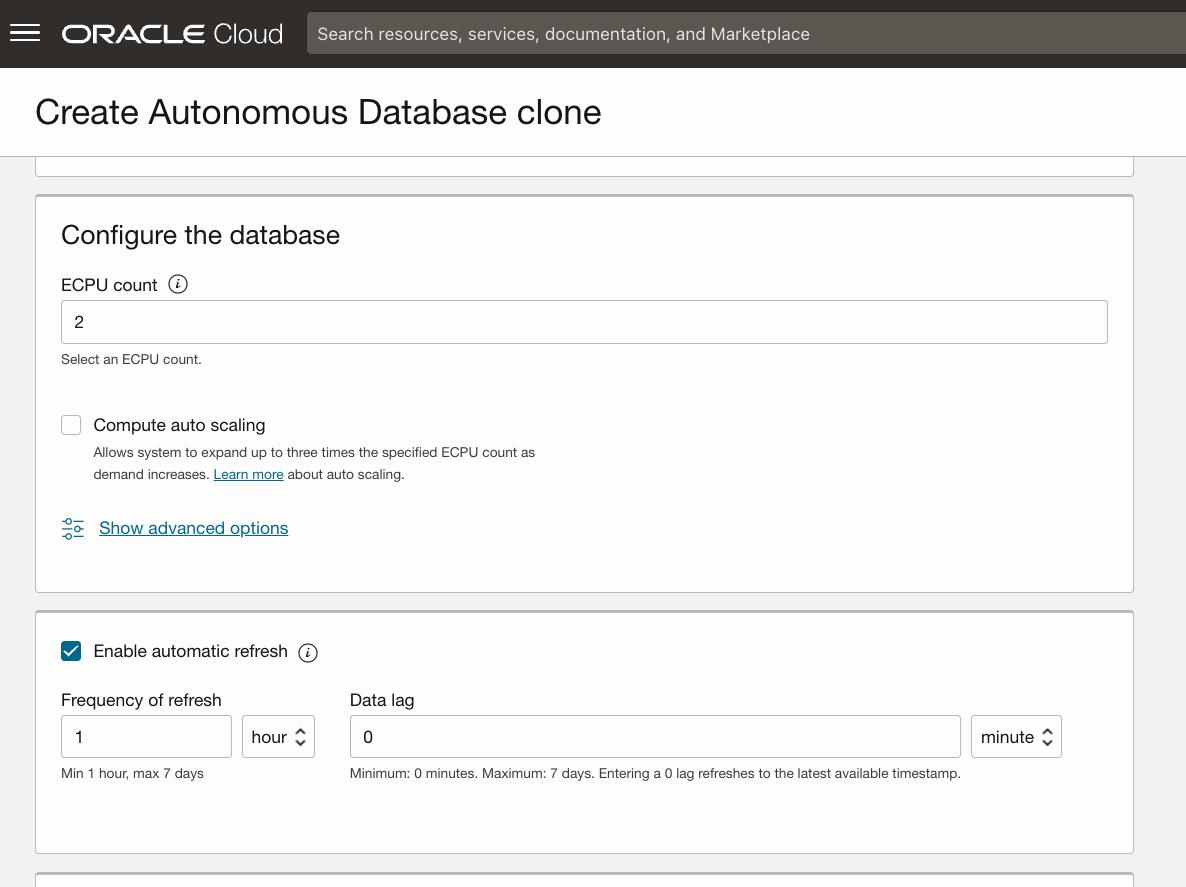Click the down arrow on the hour spinner

coord(299,743)
